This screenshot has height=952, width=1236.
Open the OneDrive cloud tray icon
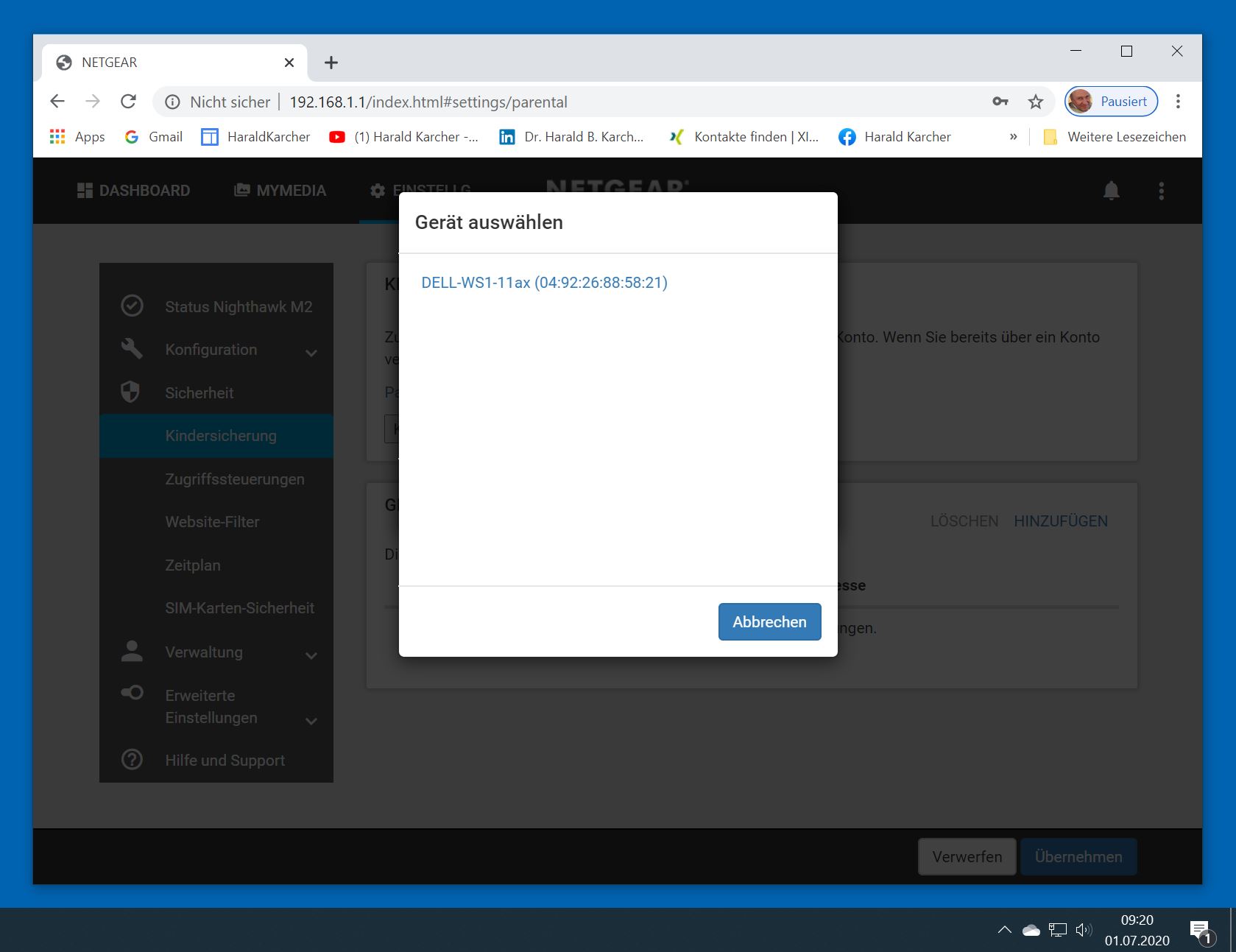(1031, 930)
